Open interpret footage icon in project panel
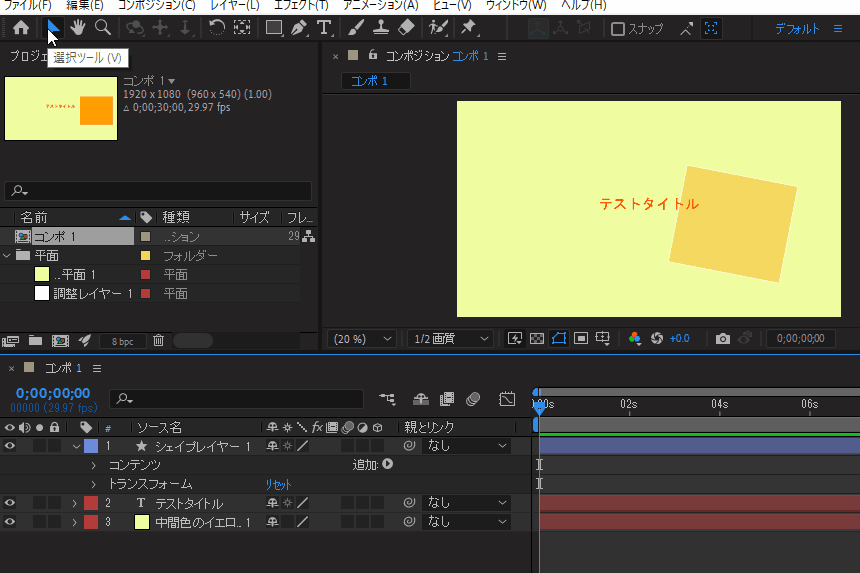This screenshot has width=860, height=573. click(x=10, y=341)
